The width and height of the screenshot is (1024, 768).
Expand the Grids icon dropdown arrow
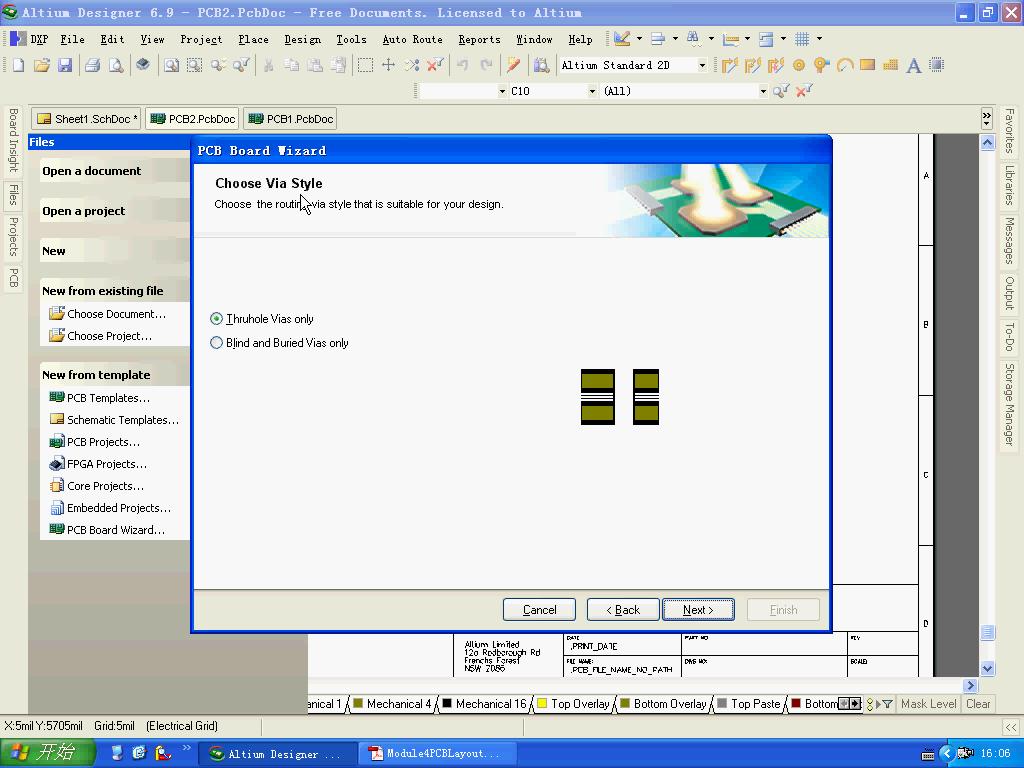[x=819, y=39]
